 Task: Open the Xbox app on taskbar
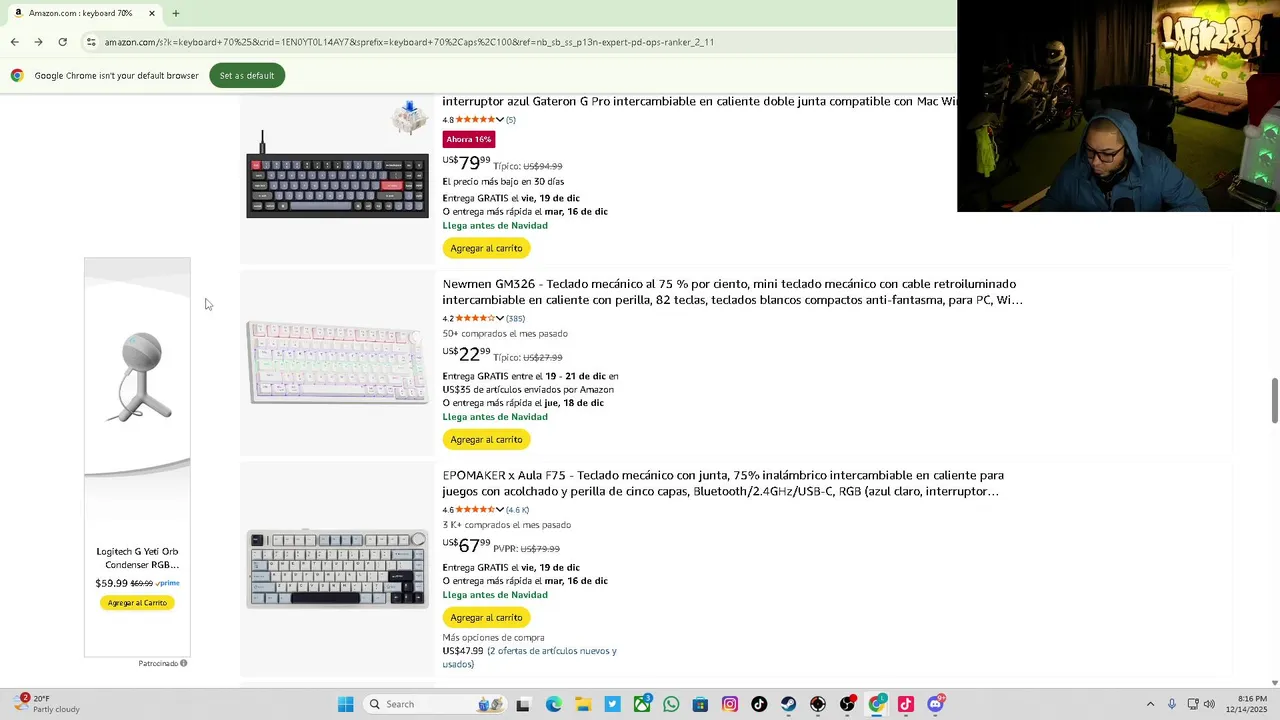[x=642, y=704]
